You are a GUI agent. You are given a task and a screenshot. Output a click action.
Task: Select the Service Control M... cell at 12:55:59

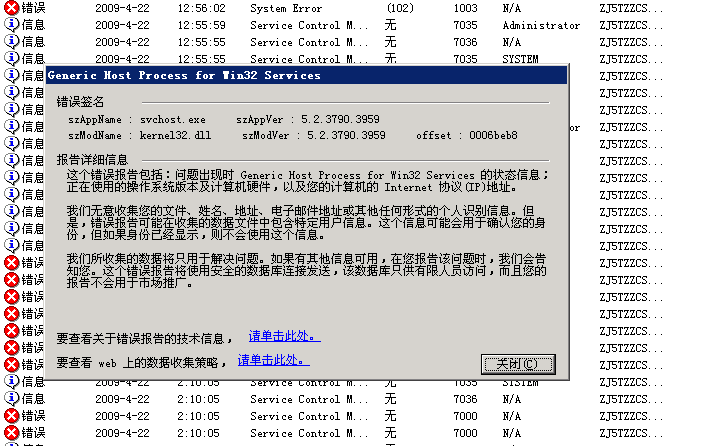309,25
